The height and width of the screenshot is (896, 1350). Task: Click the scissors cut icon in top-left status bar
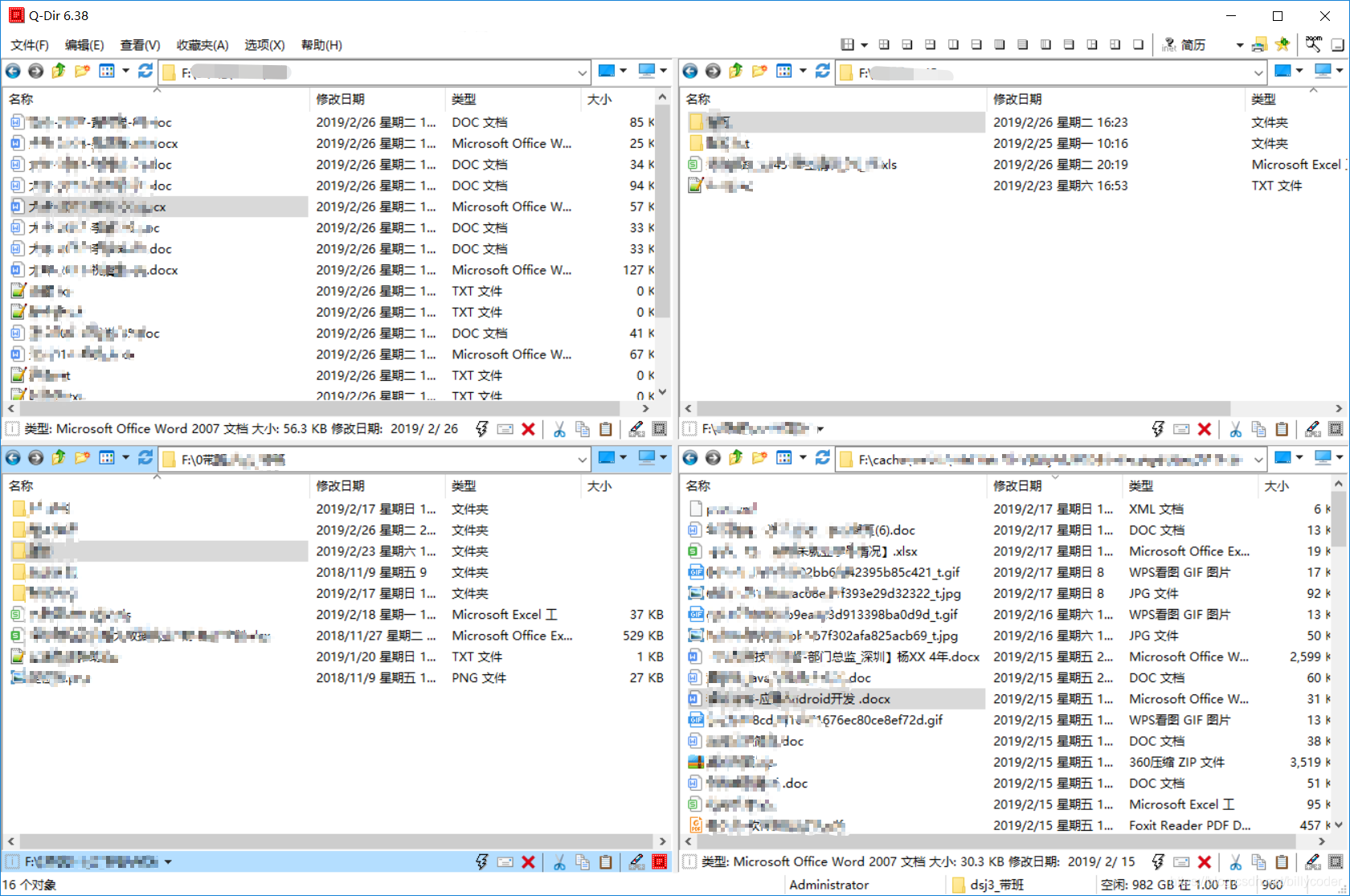coord(559,429)
